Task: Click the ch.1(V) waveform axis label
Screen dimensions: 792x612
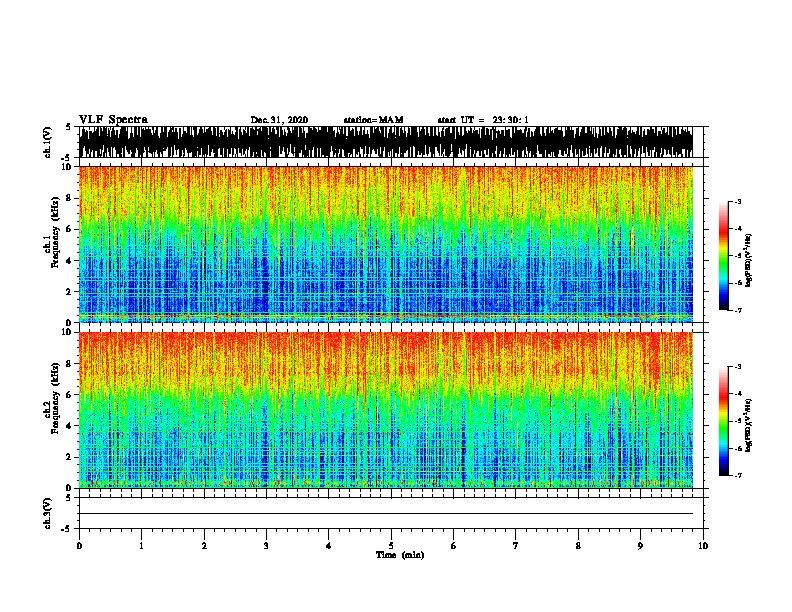Action: pyautogui.click(x=48, y=142)
